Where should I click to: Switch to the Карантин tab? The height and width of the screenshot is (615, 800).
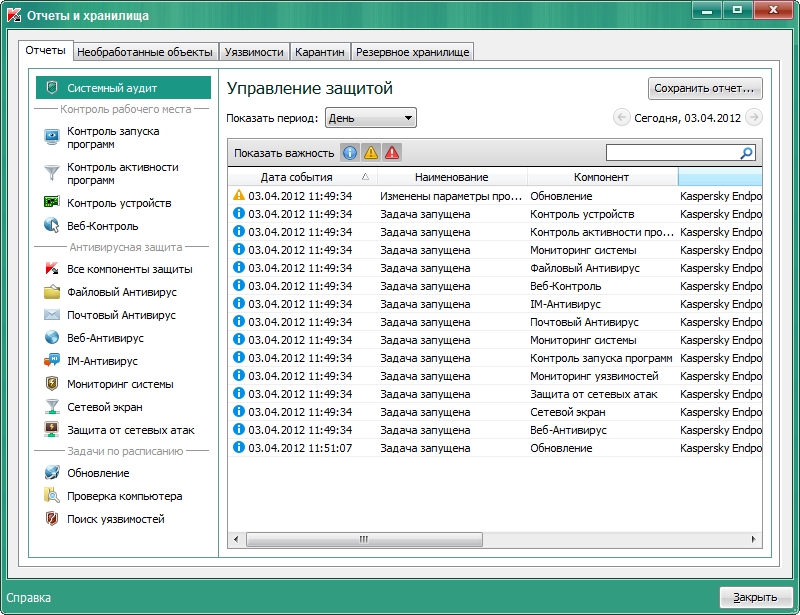(320, 52)
